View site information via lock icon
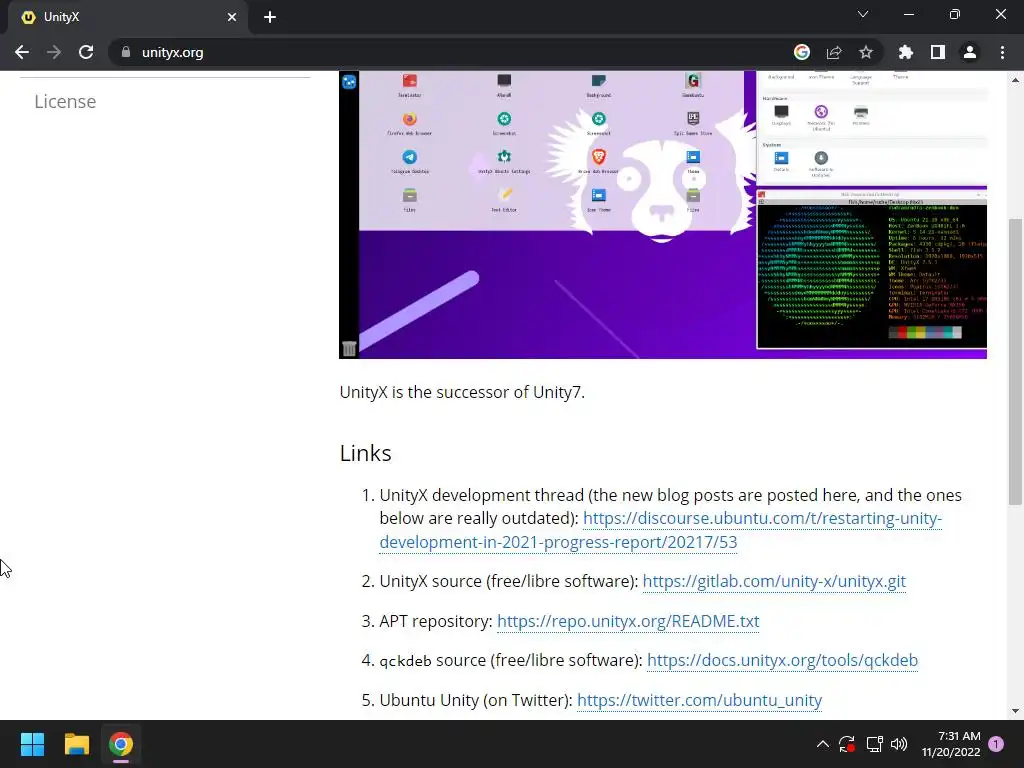The image size is (1024, 768). pos(126,52)
